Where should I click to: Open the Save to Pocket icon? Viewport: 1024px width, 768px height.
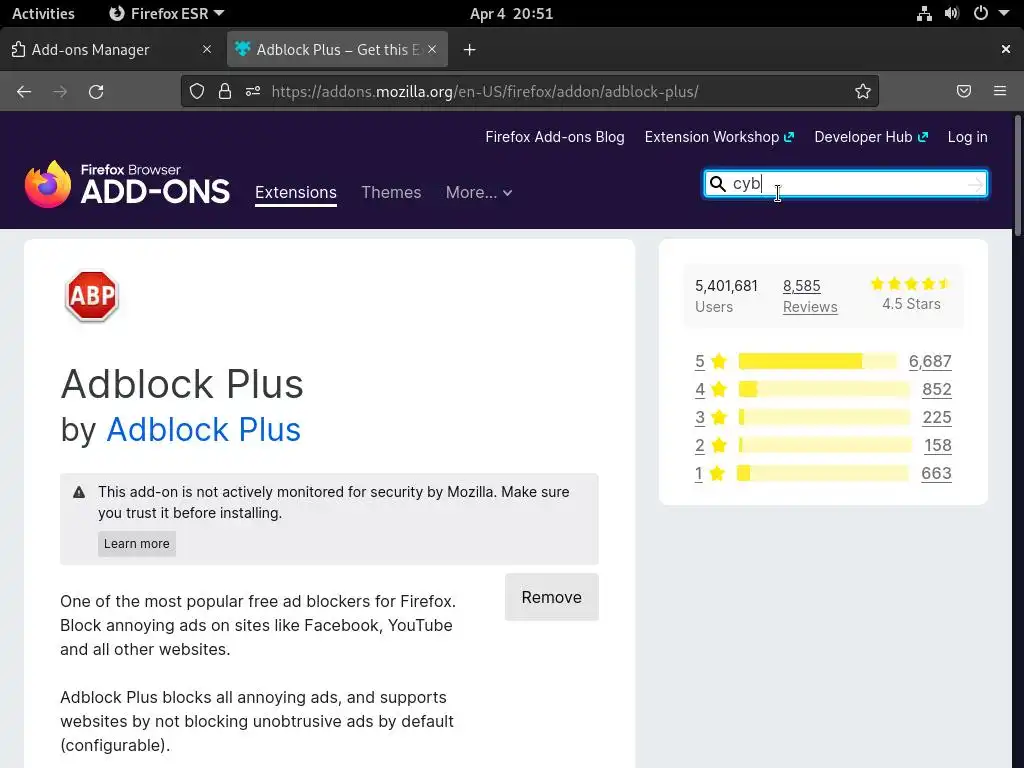point(964,91)
